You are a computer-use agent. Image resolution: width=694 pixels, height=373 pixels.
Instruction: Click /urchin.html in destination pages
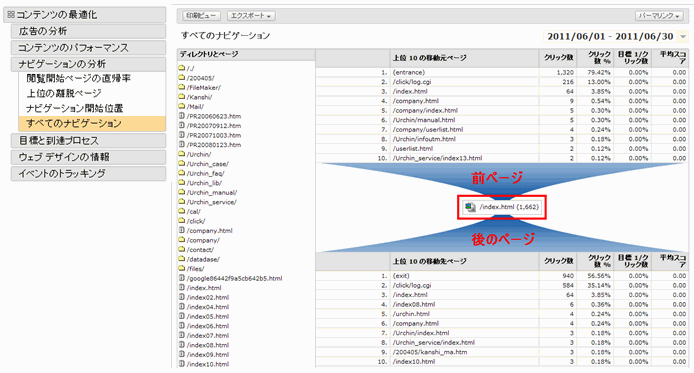pyautogui.click(x=411, y=314)
